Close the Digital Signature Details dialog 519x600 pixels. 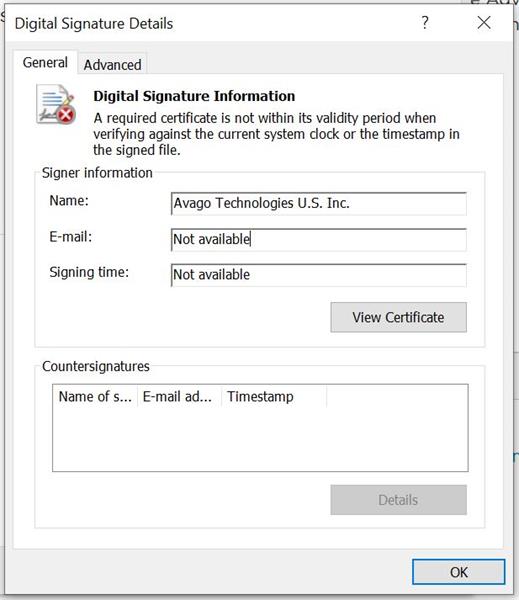[484, 23]
